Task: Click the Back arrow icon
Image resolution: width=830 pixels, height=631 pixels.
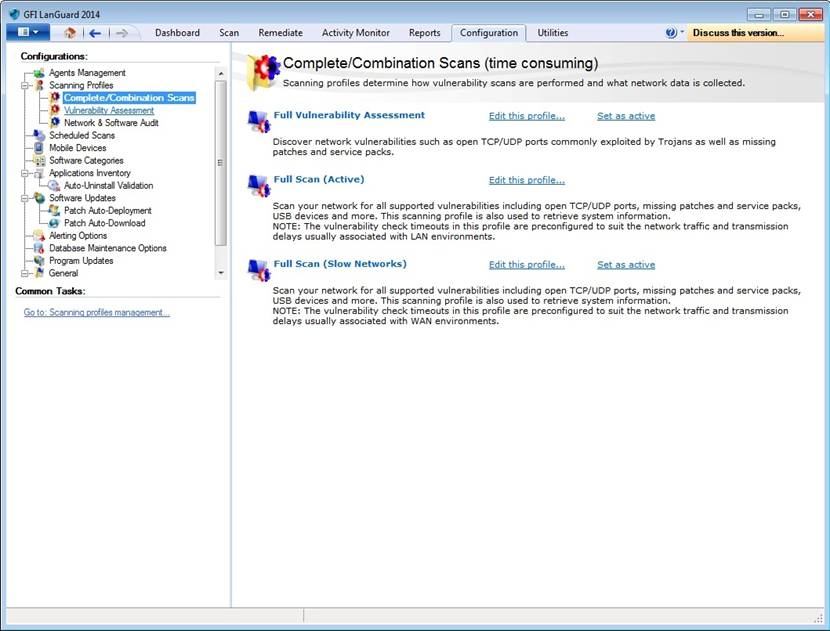Action: (x=95, y=33)
